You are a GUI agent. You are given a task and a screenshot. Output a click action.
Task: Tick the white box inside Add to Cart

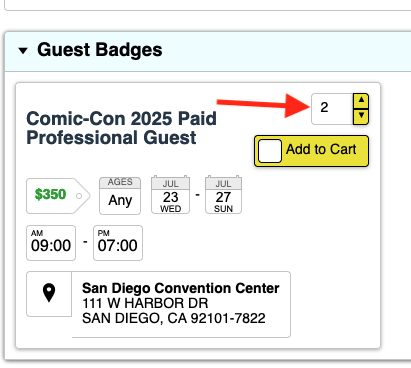[x=270, y=151]
